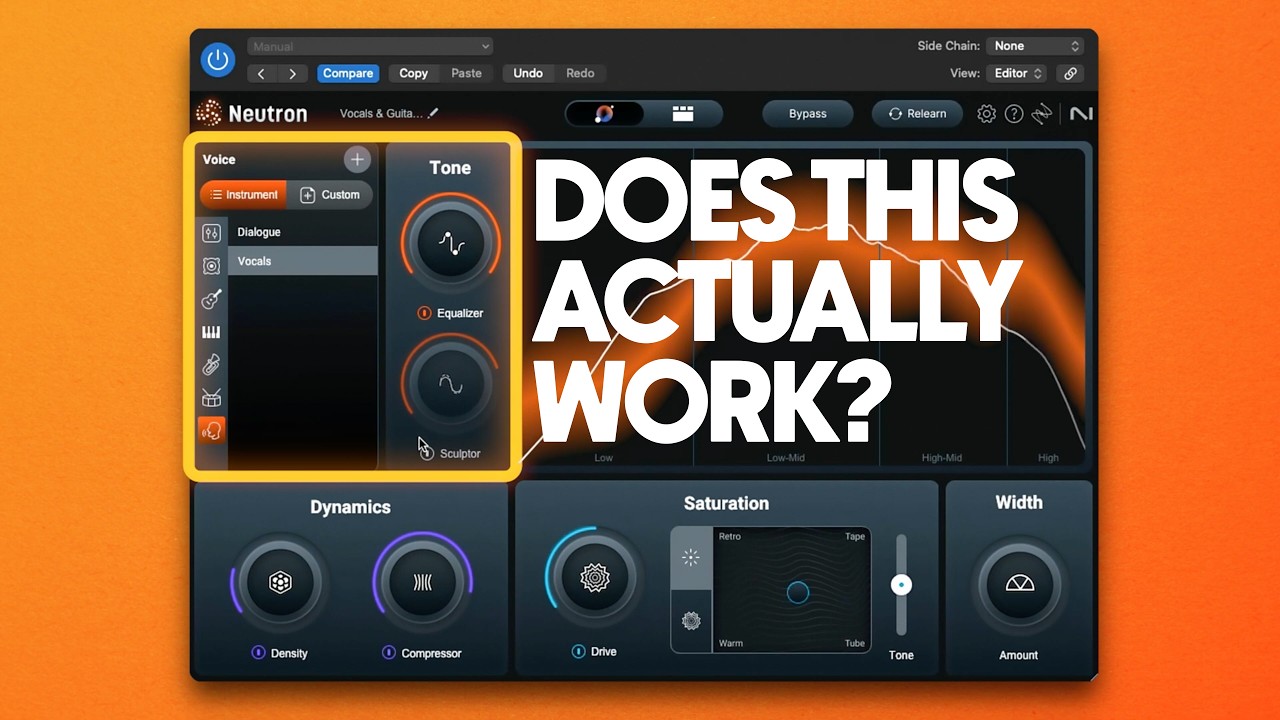Screen dimensions: 1280x720
Task: Click the Neutron logo
Action: point(252,113)
